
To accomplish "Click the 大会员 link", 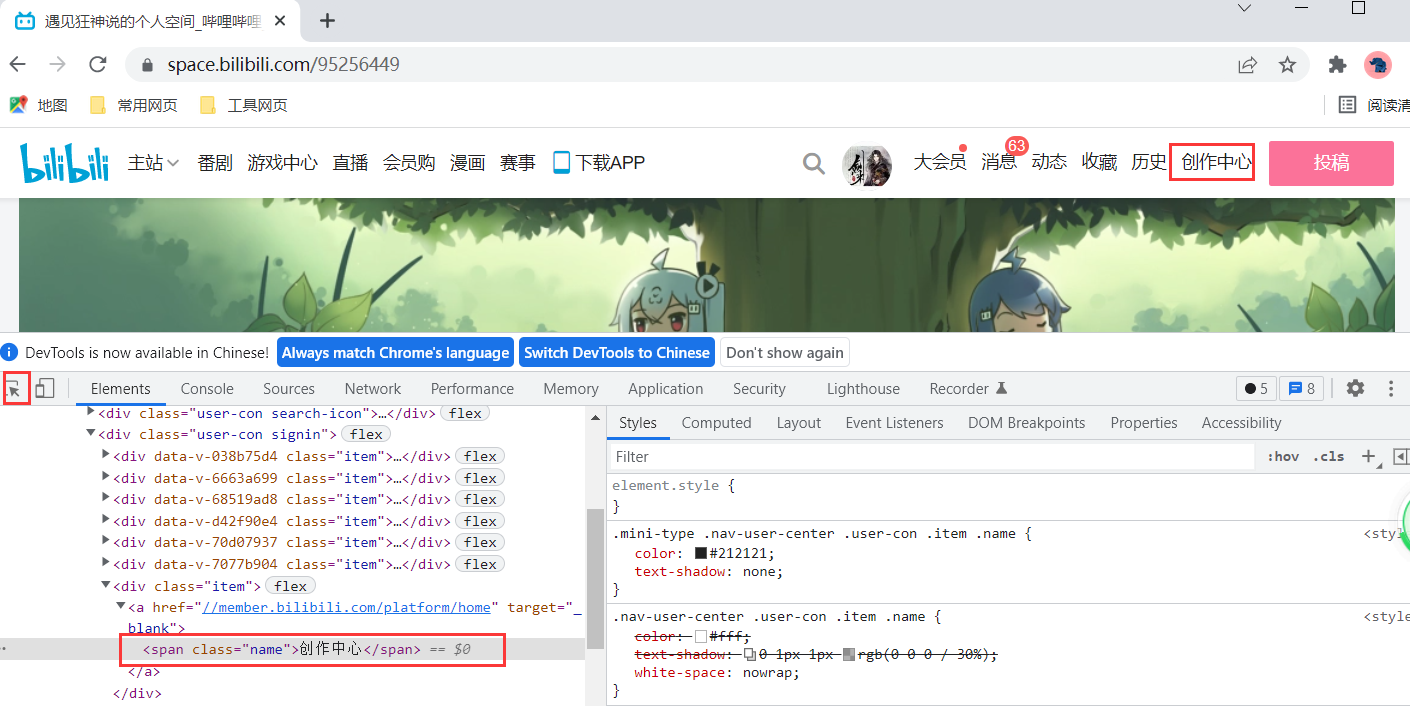I will (x=940, y=162).
